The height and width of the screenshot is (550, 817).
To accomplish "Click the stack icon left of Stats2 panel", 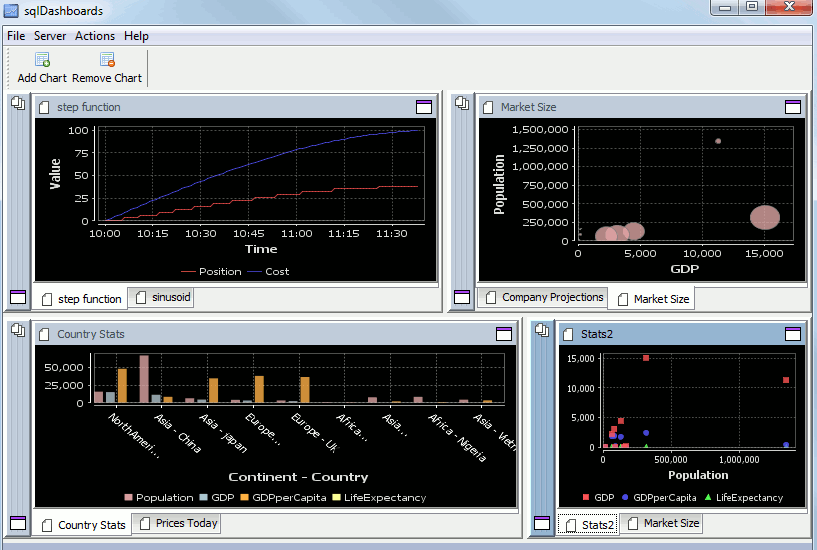I will click(x=542, y=330).
